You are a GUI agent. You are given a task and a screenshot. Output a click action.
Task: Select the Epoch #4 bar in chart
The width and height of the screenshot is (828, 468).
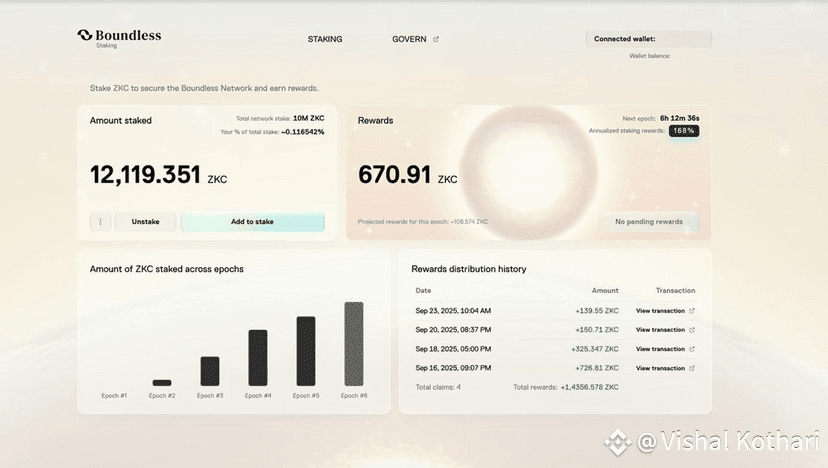coord(258,358)
